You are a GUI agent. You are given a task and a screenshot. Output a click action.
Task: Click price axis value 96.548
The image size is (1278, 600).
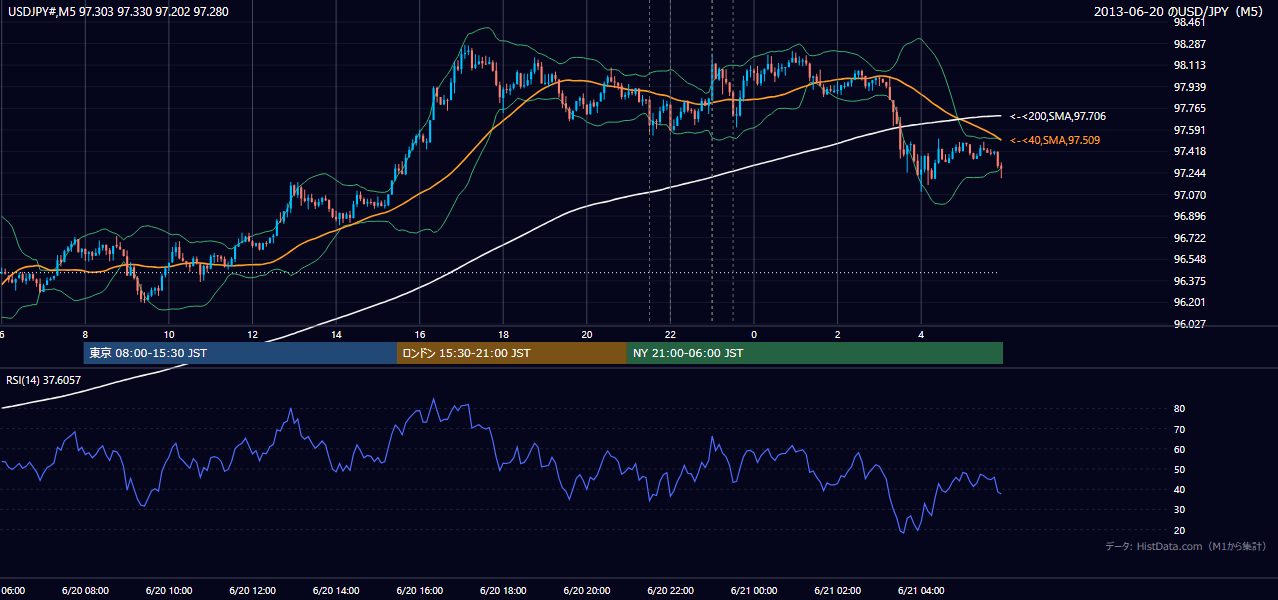1189,259
